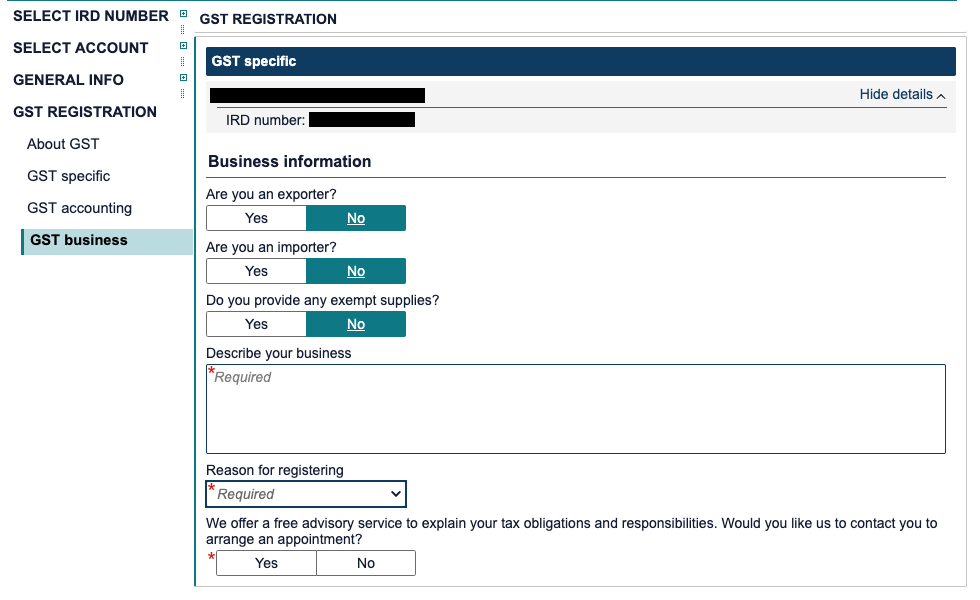The height and width of the screenshot is (600, 980).
Task: Click No for advisory service appointment
Action: point(366,563)
